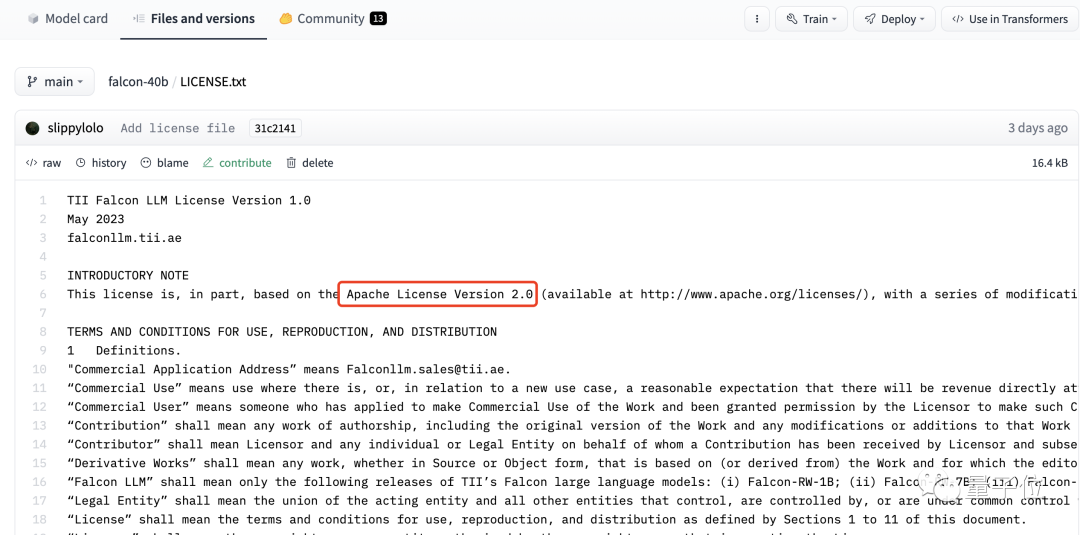Click the contribute pencil icon
The height and width of the screenshot is (535, 1080).
(208, 162)
